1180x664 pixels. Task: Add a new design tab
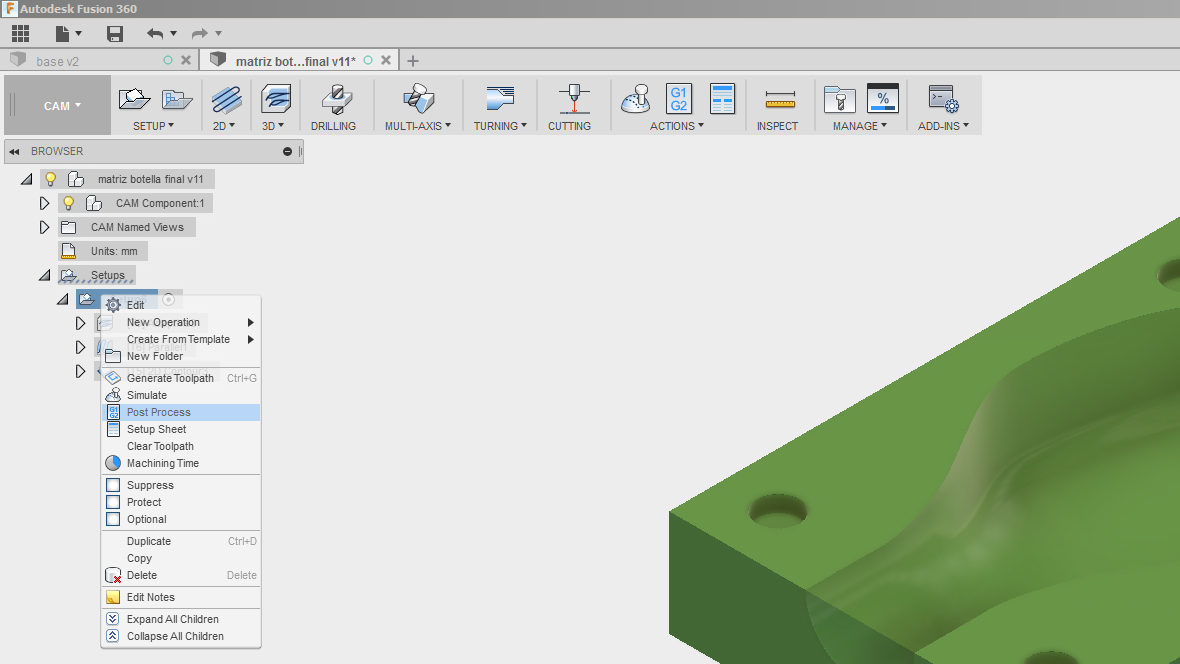coord(412,61)
